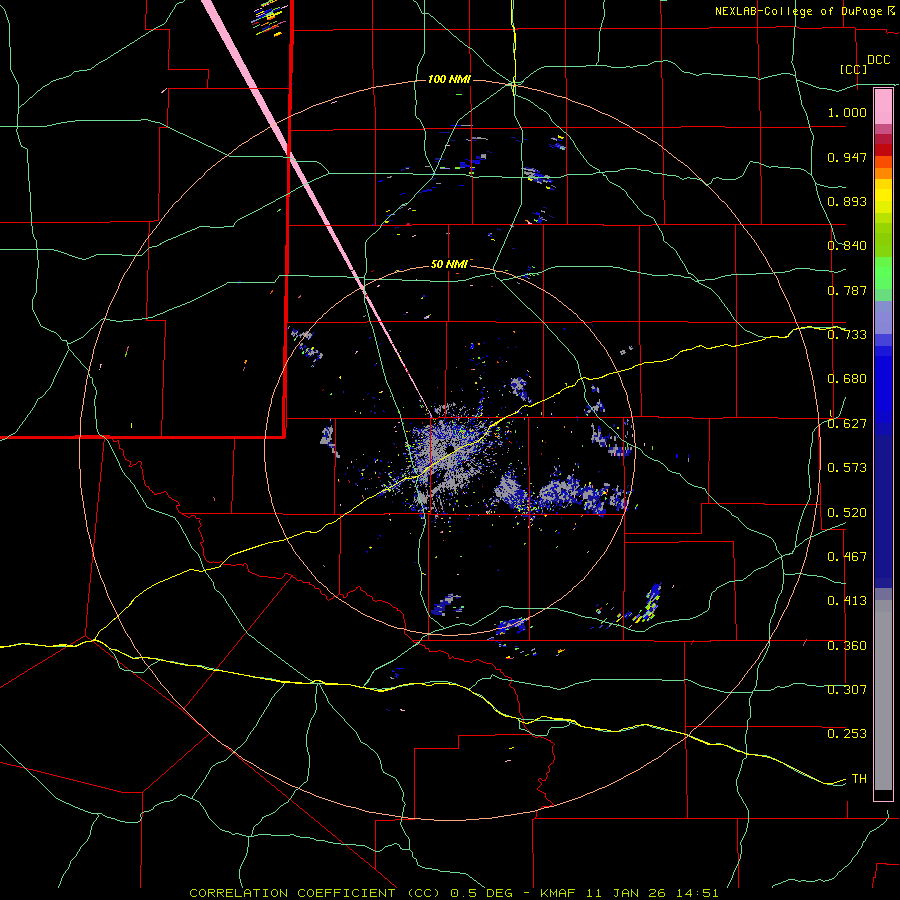Select the 0.627 color scale value
The width and height of the screenshot is (900, 900).
pyautogui.click(x=847, y=424)
